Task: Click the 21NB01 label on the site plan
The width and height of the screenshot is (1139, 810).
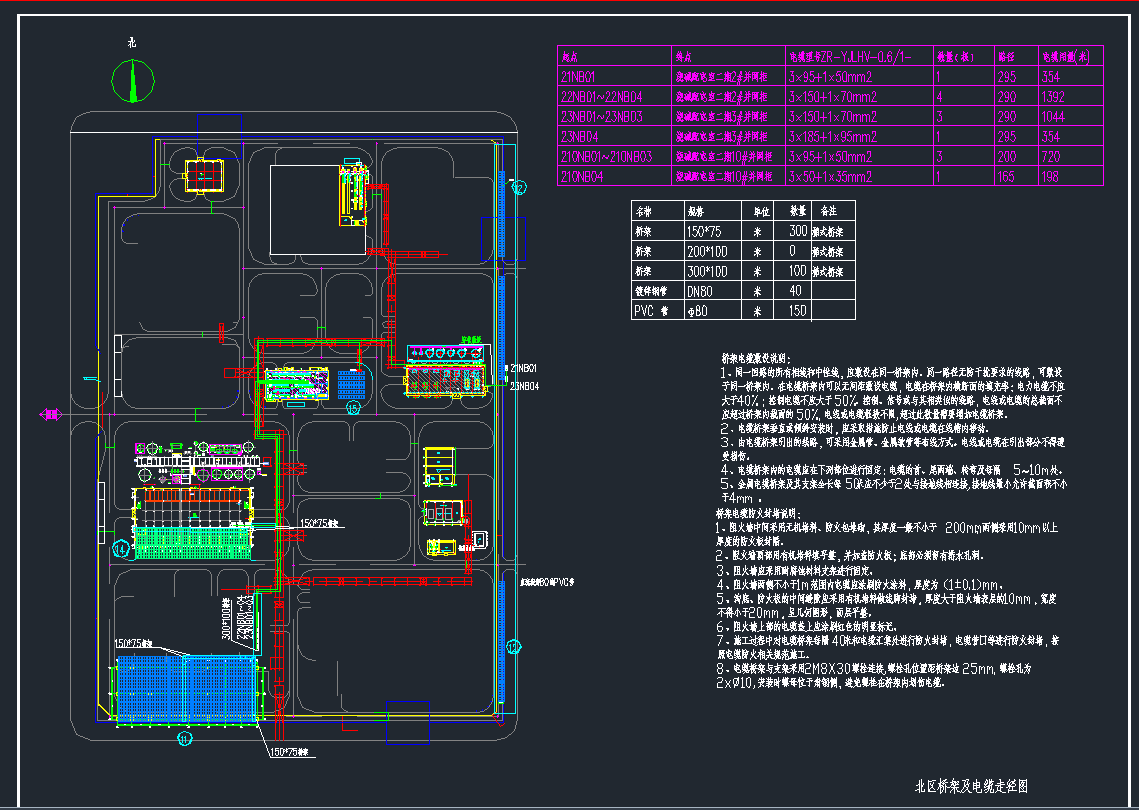Action: point(525,369)
